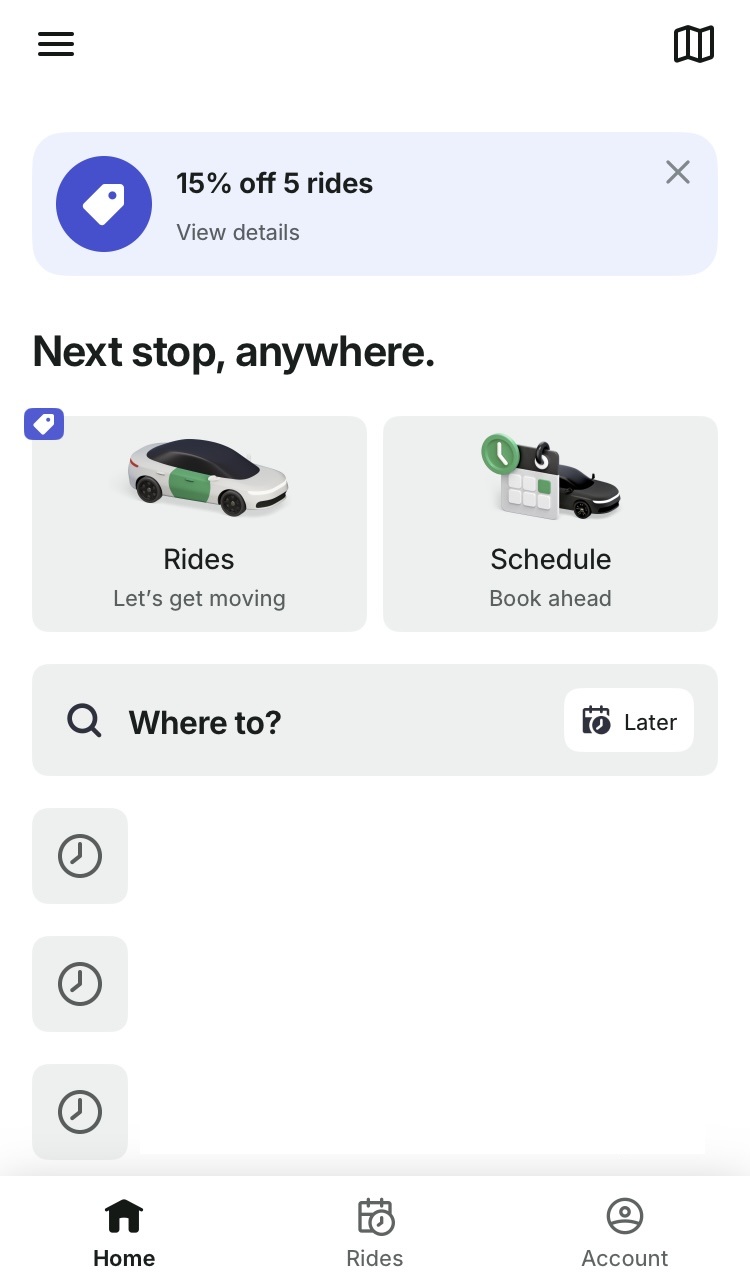The width and height of the screenshot is (750, 1274).
Task: Tap the blue promo tag icon
Action: pyautogui.click(x=104, y=204)
